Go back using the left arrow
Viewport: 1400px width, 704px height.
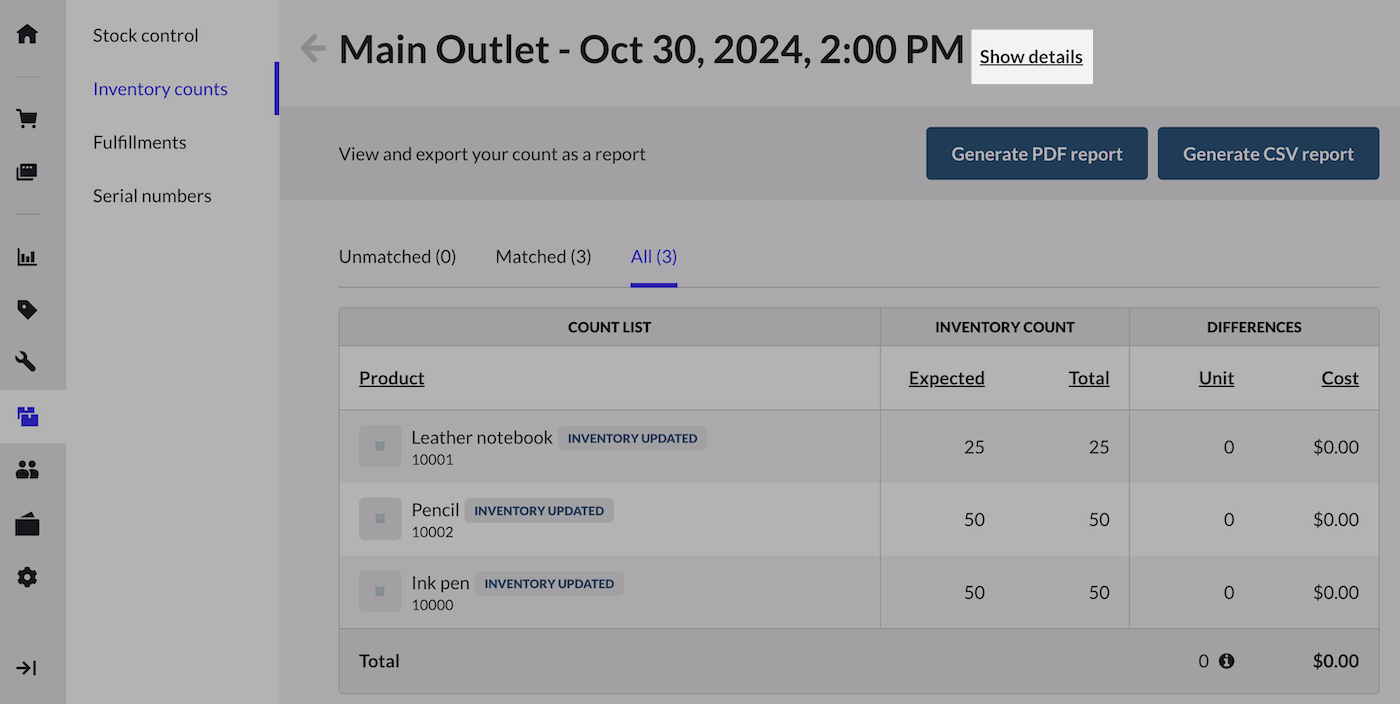click(x=313, y=48)
